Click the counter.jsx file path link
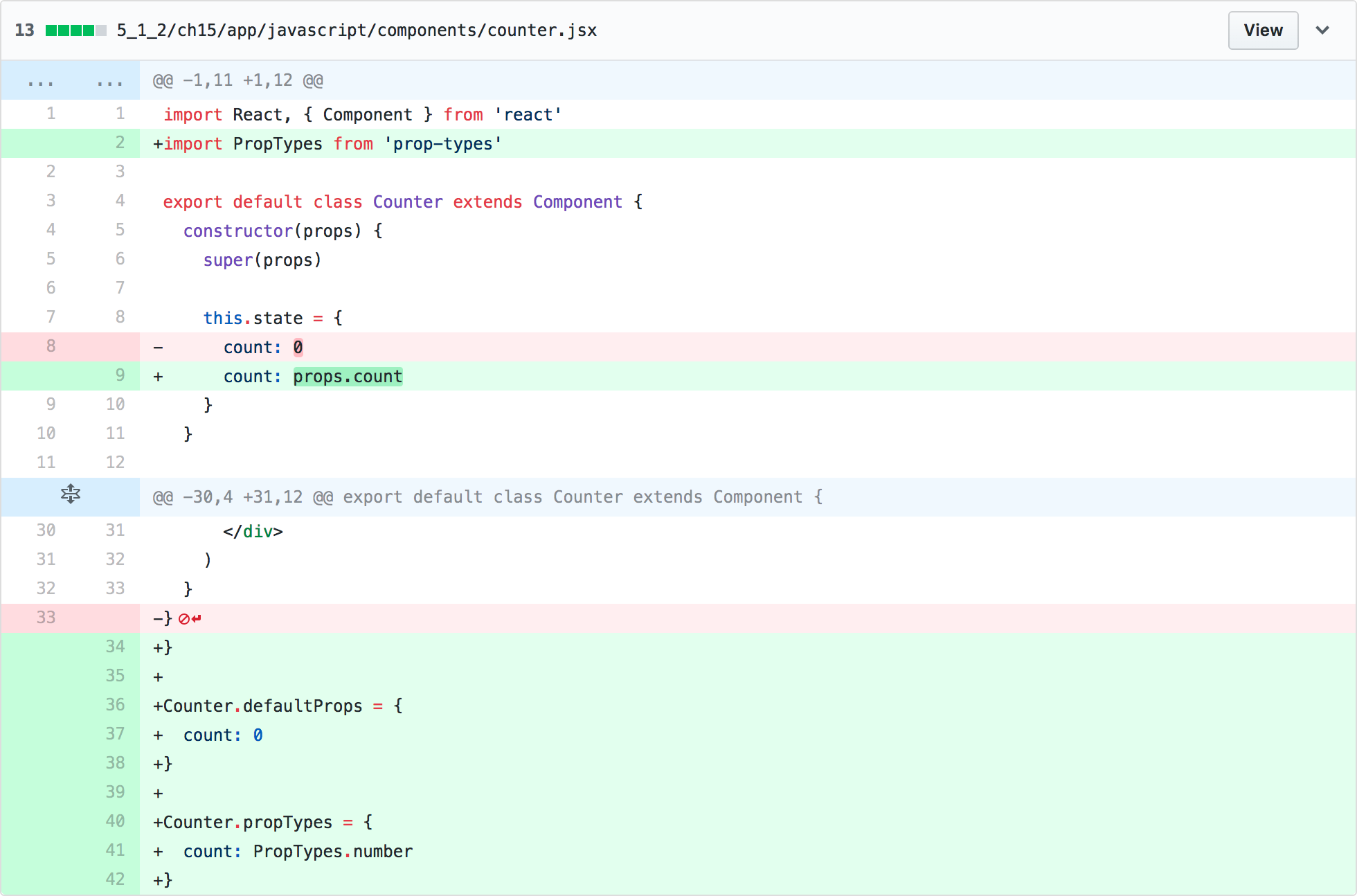This screenshot has width=1357, height=896. [357, 30]
